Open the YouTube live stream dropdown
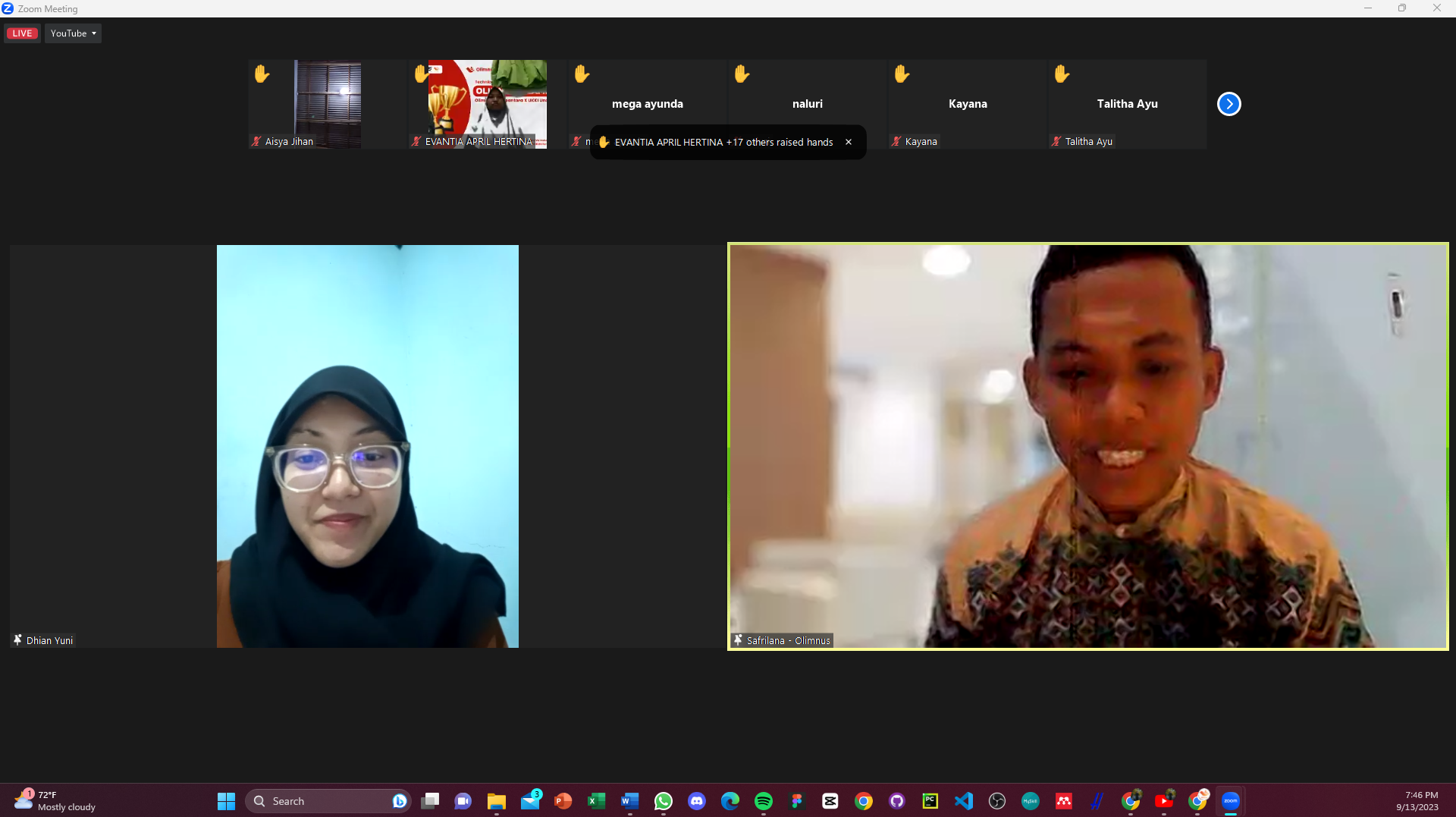The width and height of the screenshot is (1456, 817). pos(73,33)
